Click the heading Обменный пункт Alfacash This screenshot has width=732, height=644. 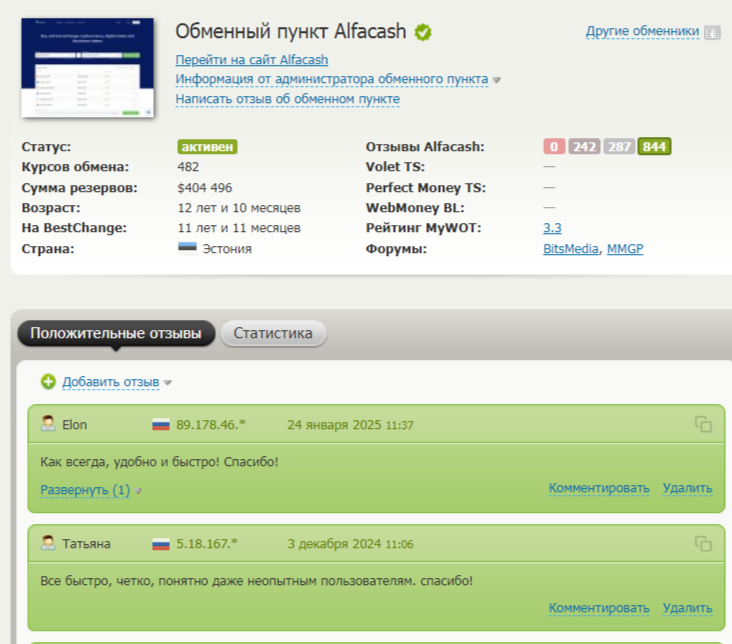pyautogui.click(x=291, y=32)
